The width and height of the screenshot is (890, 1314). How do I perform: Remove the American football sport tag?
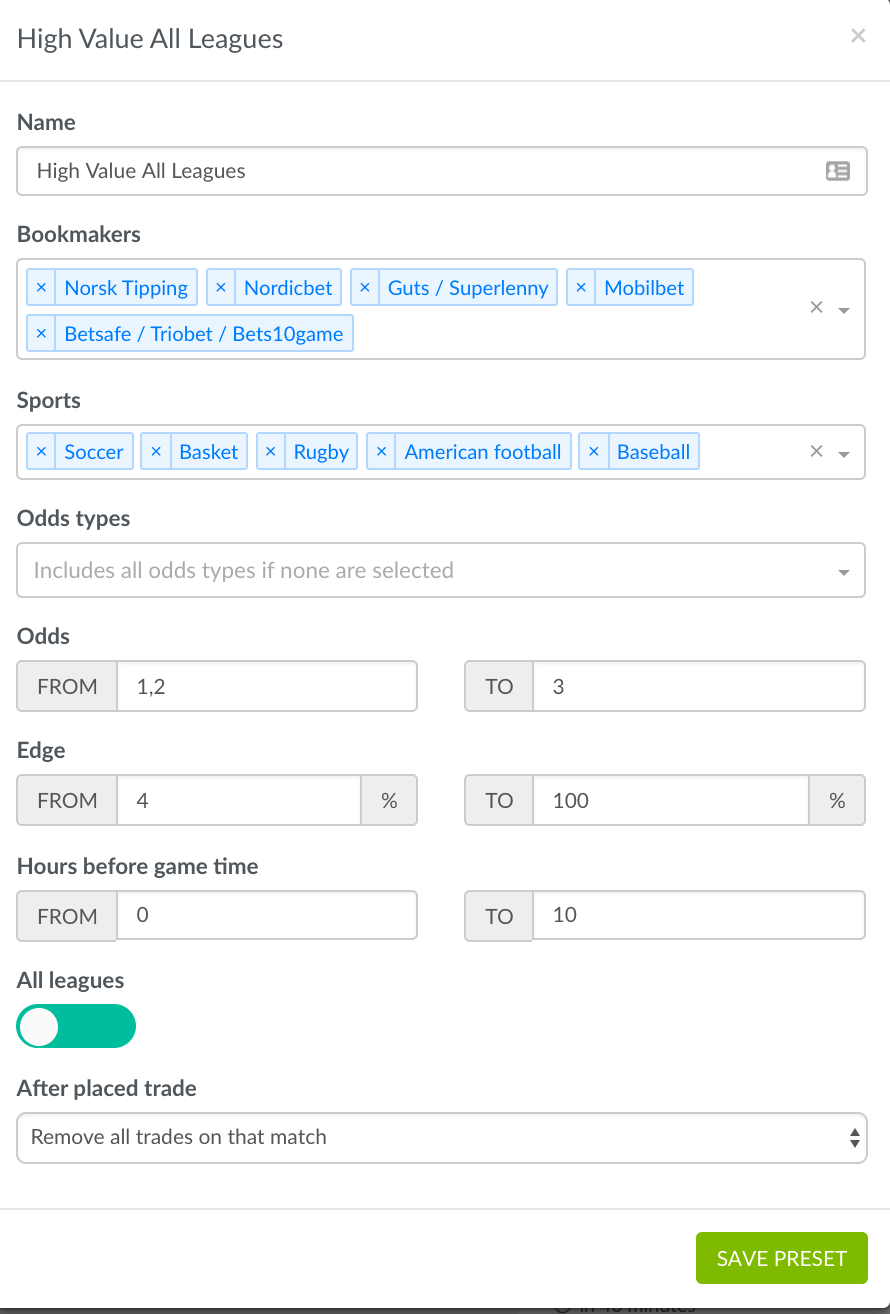click(x=381, y=452)
